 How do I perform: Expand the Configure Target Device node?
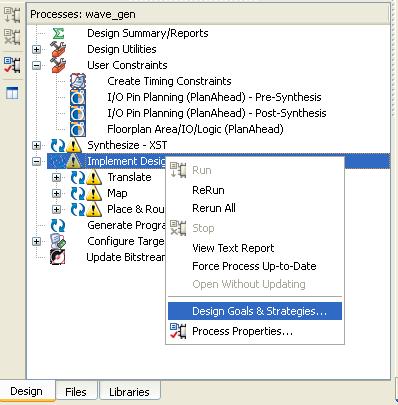(x=36, y=241)
